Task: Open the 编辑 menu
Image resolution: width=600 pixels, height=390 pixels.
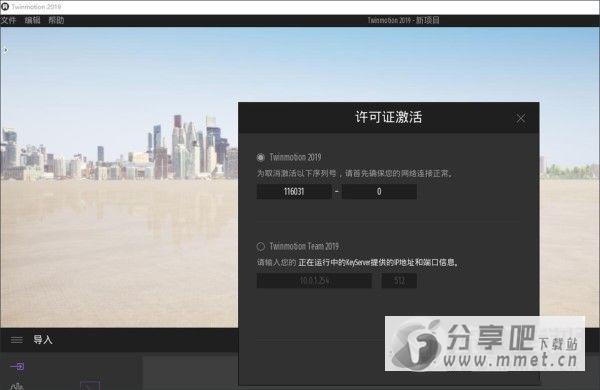Action: 33,20
